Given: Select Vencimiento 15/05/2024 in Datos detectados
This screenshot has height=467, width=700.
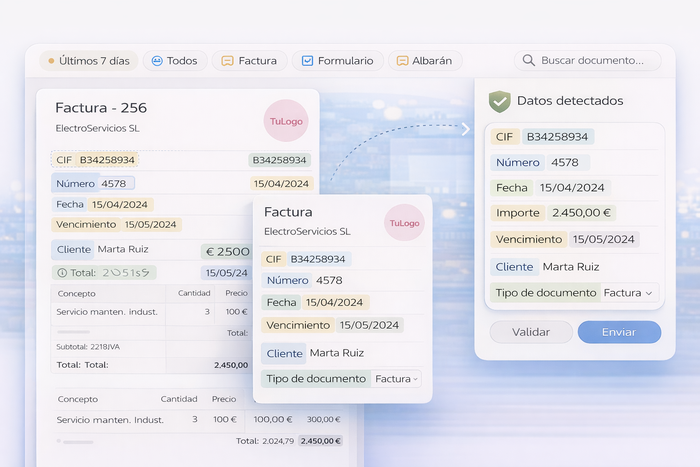Looking at the screenshot, I should (565, 239).
